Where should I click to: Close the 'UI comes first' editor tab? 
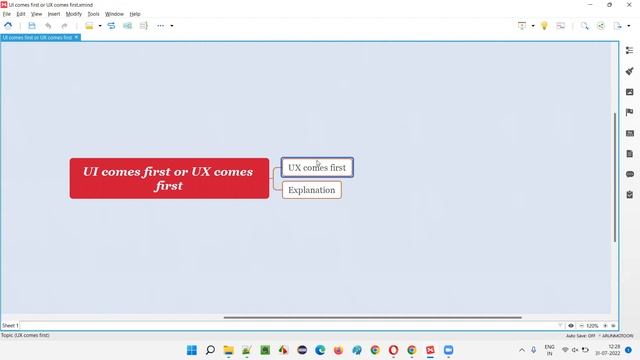[76, 37]
